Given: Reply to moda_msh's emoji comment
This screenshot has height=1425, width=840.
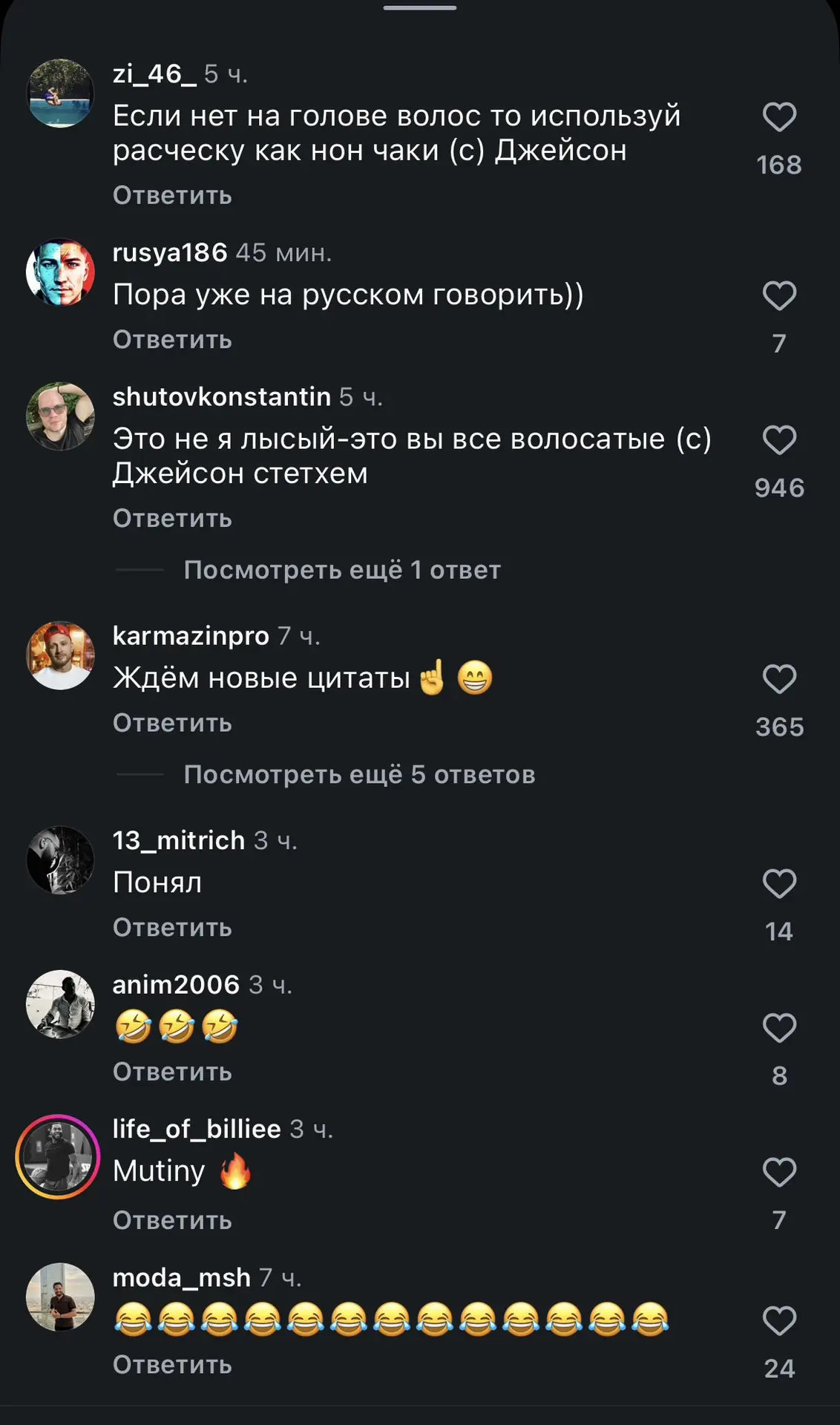Looking at the screenshot, I should [x=172, y=1365].
